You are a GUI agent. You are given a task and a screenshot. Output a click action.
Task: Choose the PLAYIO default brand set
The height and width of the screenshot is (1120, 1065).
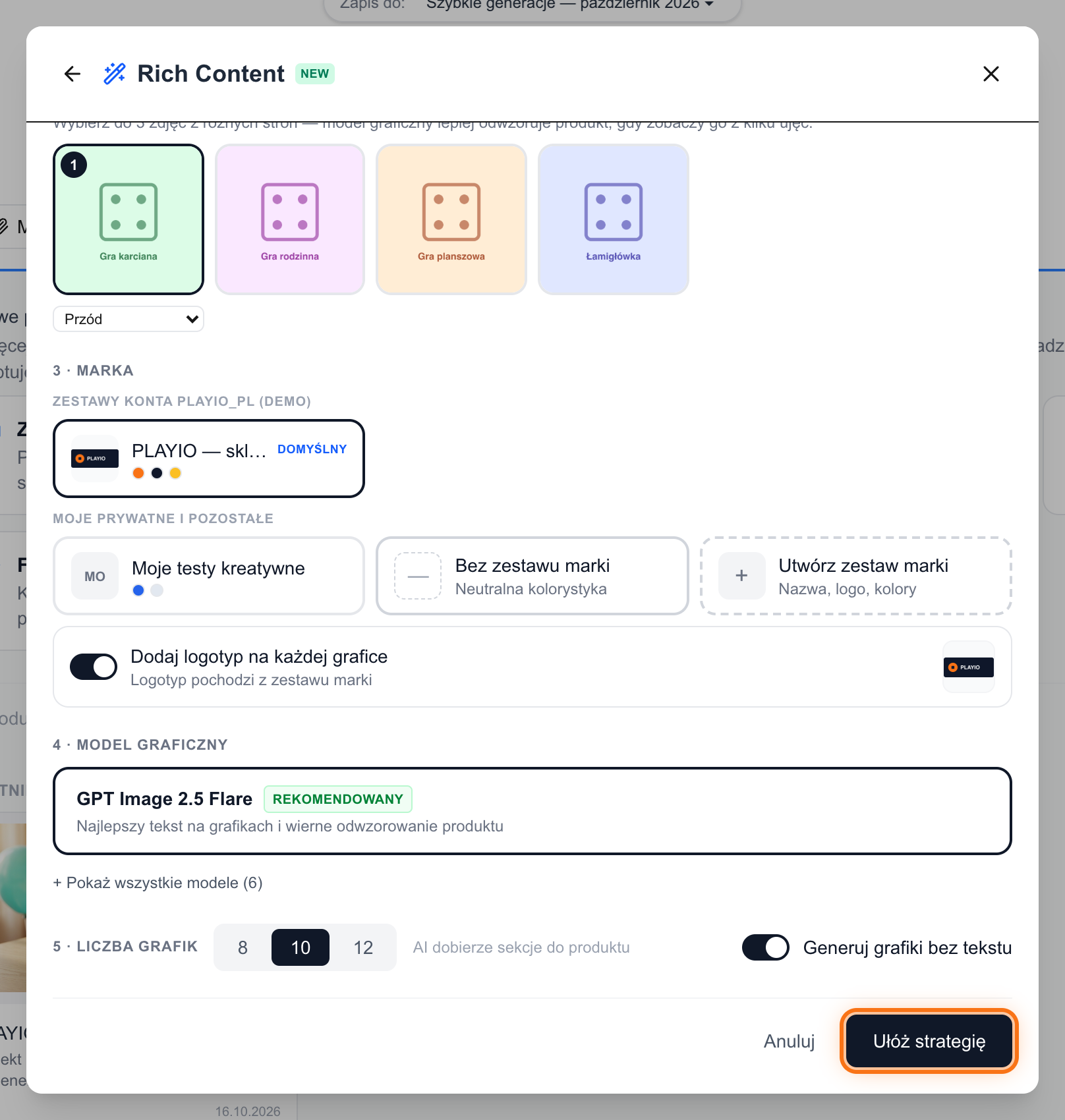pyautogui.click(x=209, y=459)
